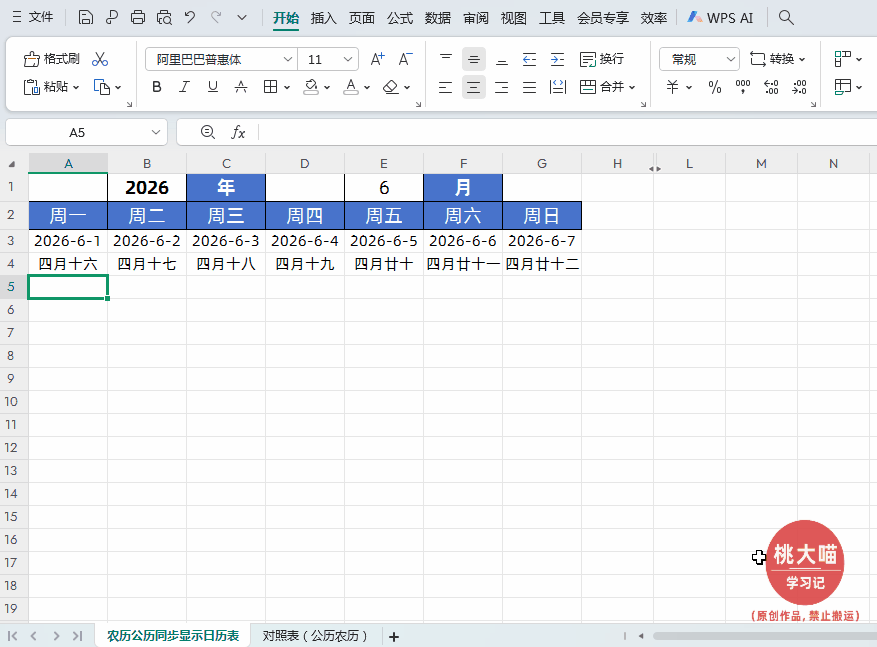877x647 pixels.
Task: Open the number format dropdown showing 常规
Action: (x=698, y=59)
